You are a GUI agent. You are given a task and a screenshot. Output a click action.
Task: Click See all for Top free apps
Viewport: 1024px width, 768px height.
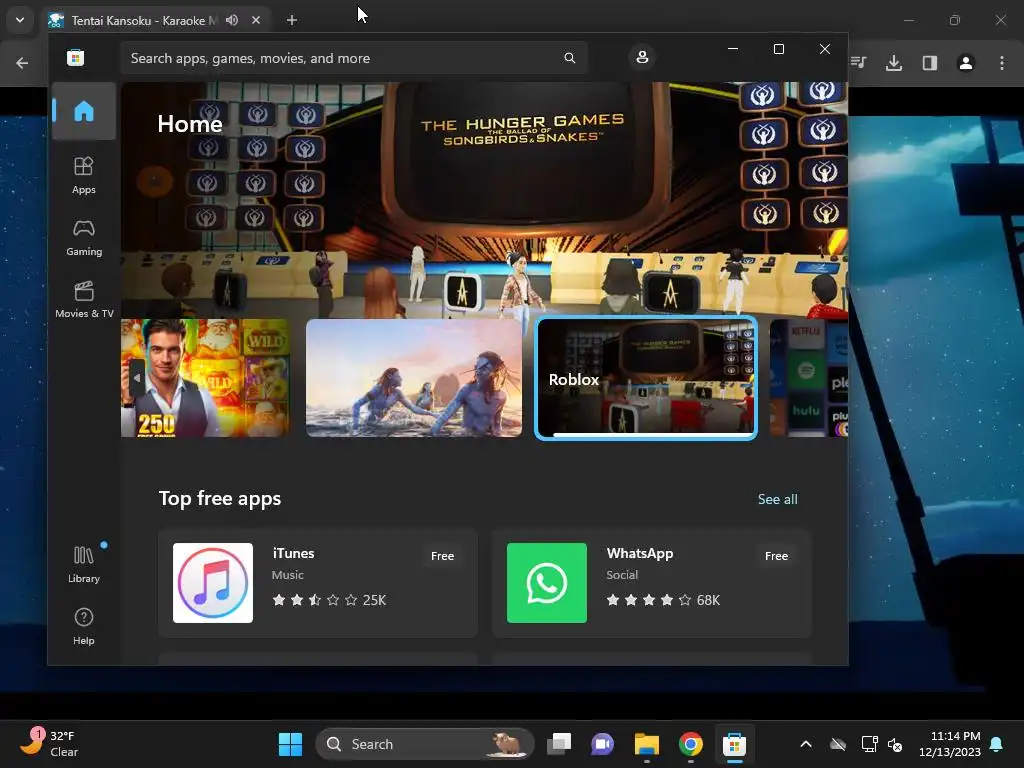[x=777, y=499]
